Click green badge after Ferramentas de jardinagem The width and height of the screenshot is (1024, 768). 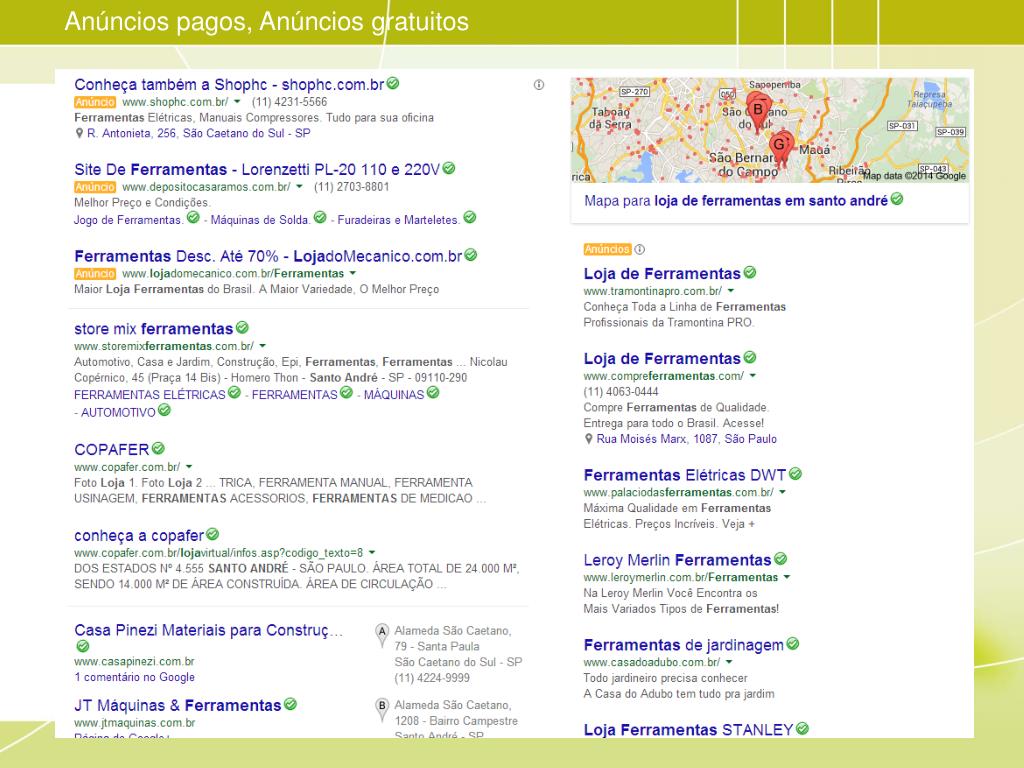coord(793,644)
